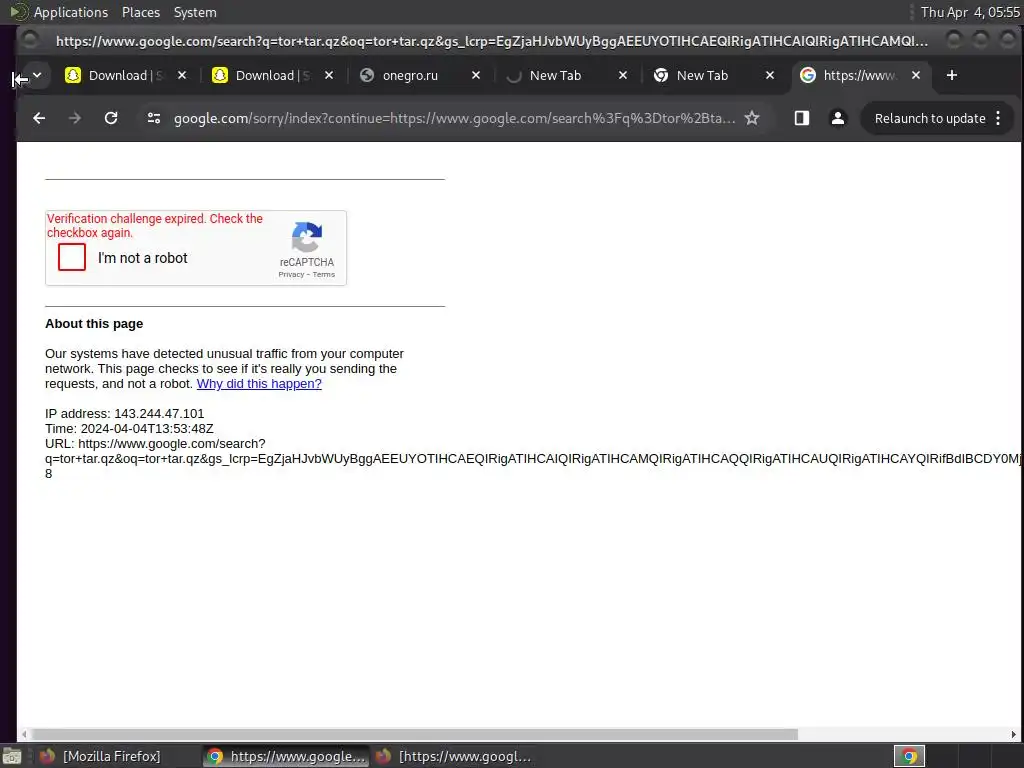Close New Tab with Chrome icon

[x=770, y=75]
